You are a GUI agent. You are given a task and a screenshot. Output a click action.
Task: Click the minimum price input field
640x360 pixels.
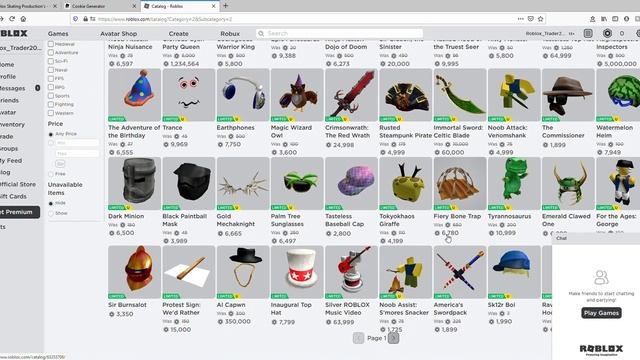(77, 143)
